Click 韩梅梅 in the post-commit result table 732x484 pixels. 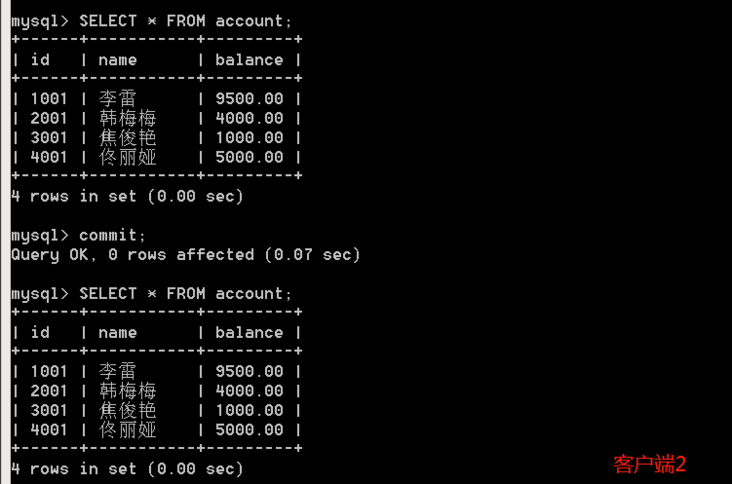pos(127,391)
